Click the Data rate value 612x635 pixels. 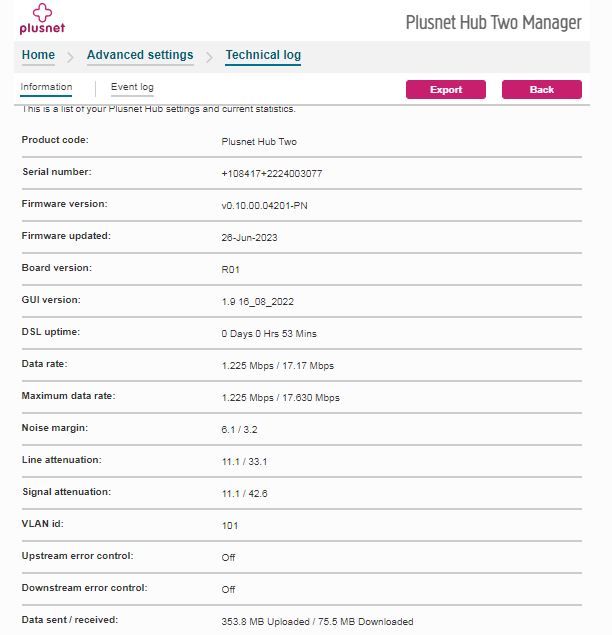click(x=277, y=366)
